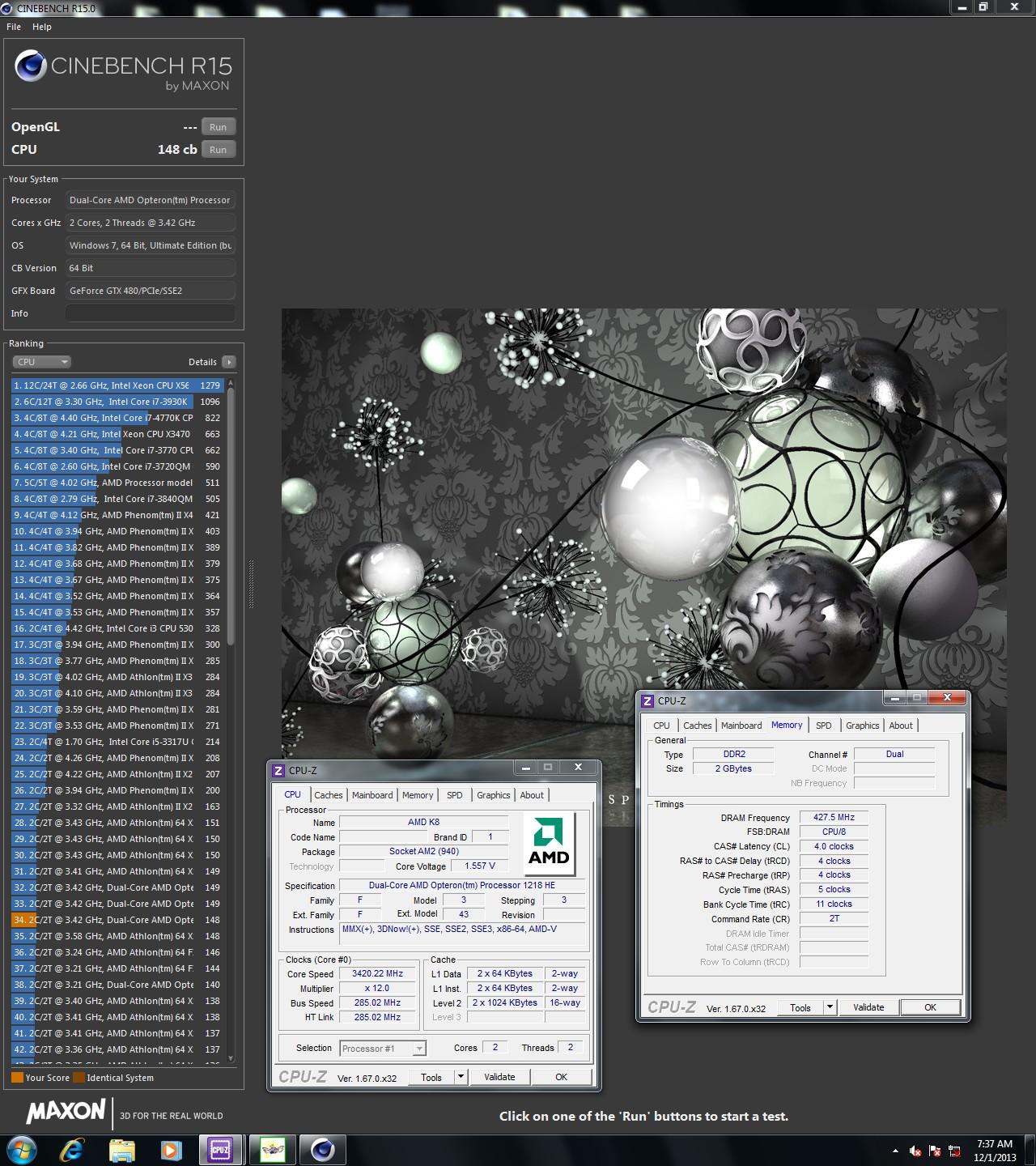Click the Your Score orange legend swatch

(17, 1078)
